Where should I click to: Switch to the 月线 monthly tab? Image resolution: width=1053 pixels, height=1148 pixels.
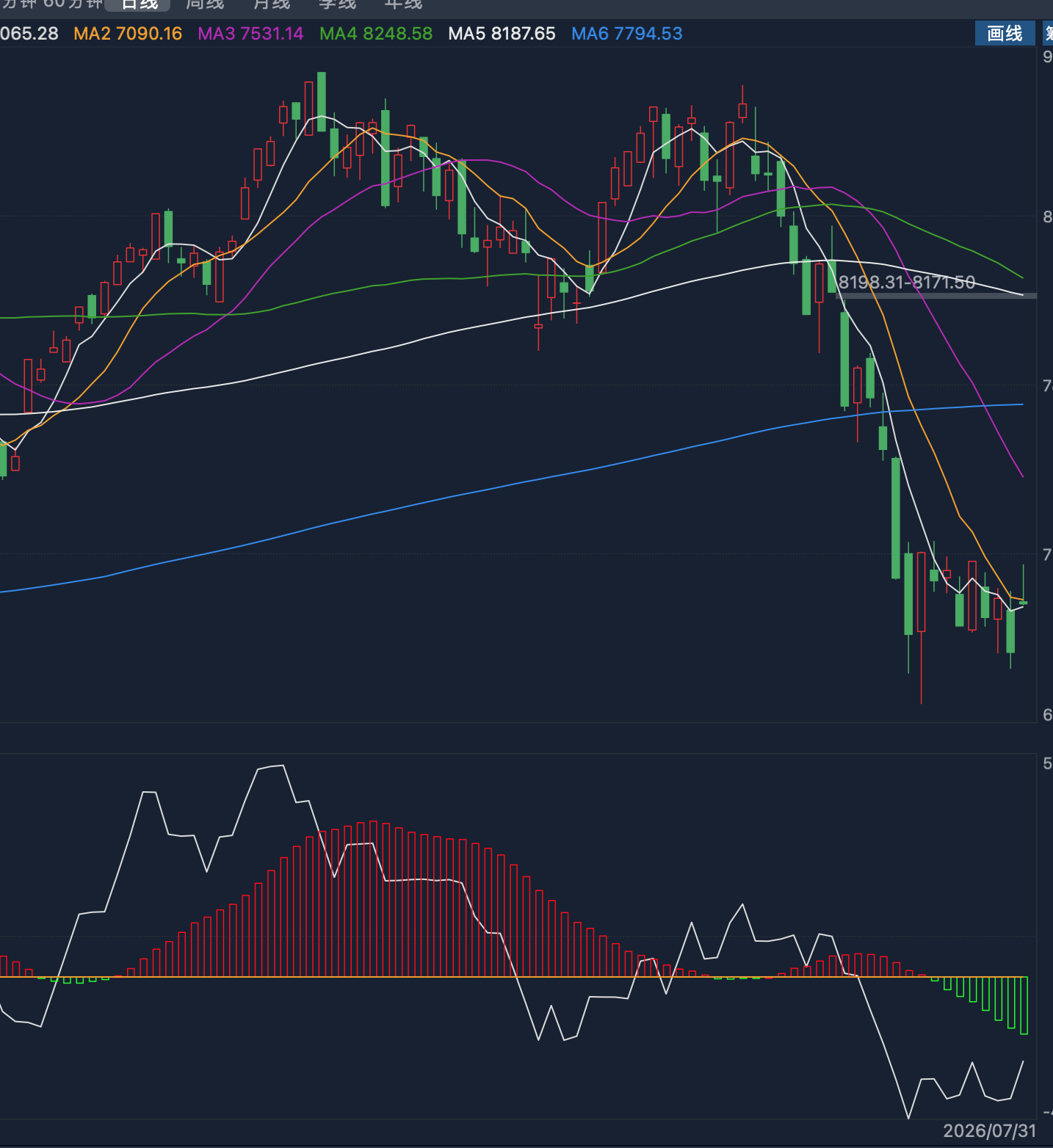[271, 4]
